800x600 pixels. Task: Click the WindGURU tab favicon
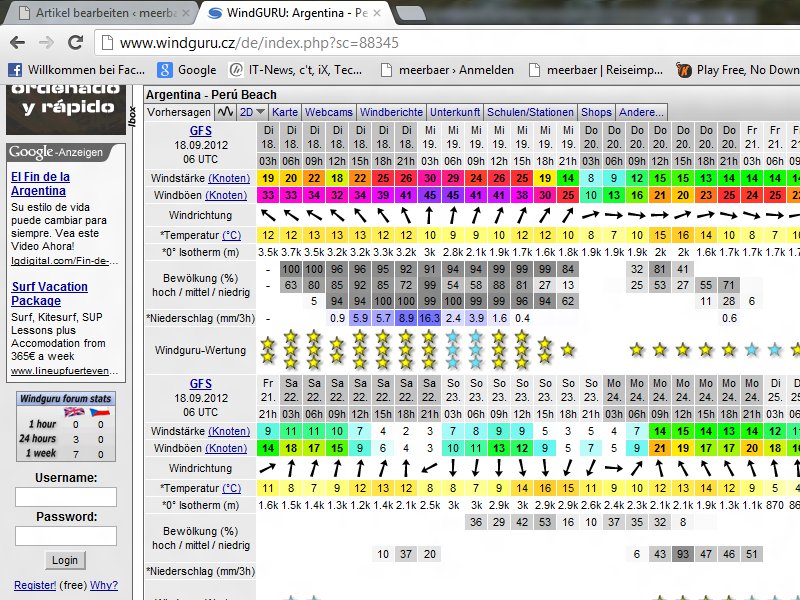215,13
